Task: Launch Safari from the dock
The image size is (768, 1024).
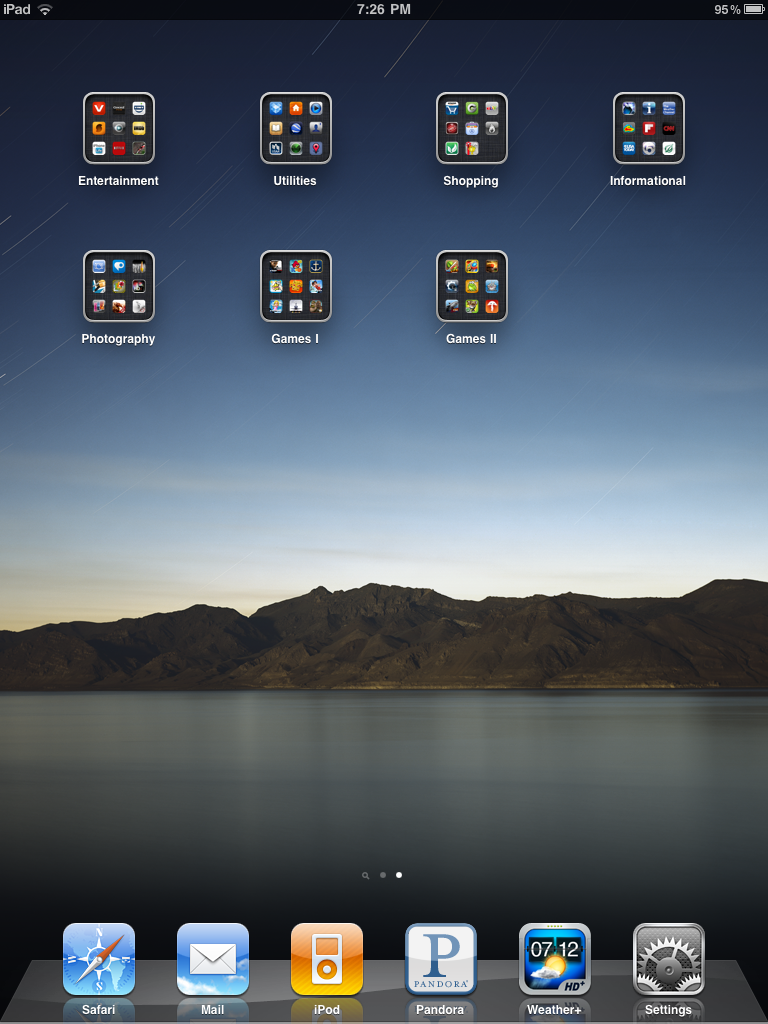Action: click(x=99, y=959)
